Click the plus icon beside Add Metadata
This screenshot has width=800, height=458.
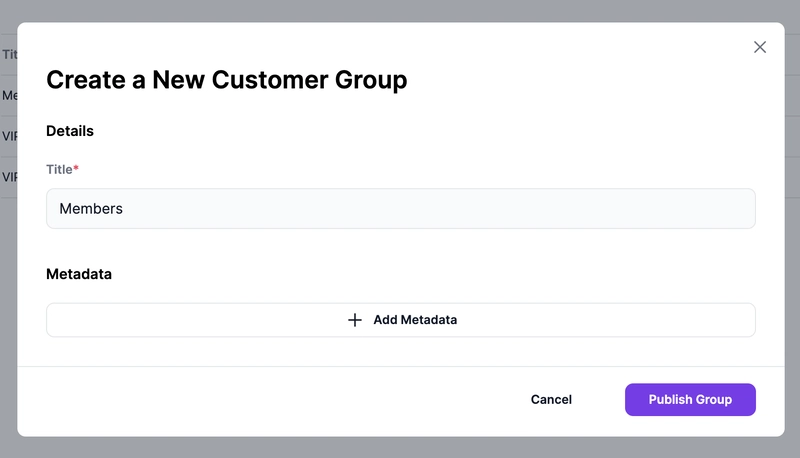click(355, 320)
